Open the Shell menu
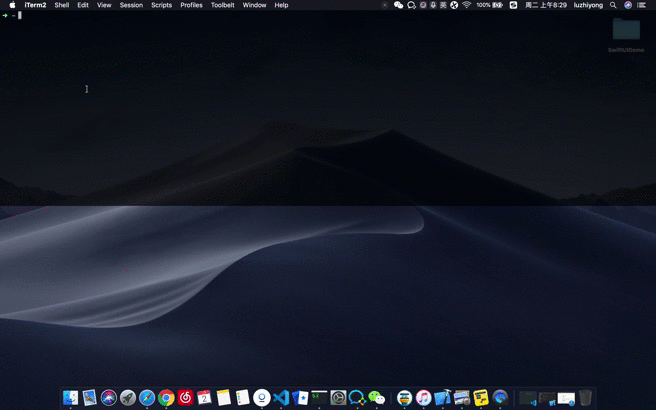 [62, 5]
